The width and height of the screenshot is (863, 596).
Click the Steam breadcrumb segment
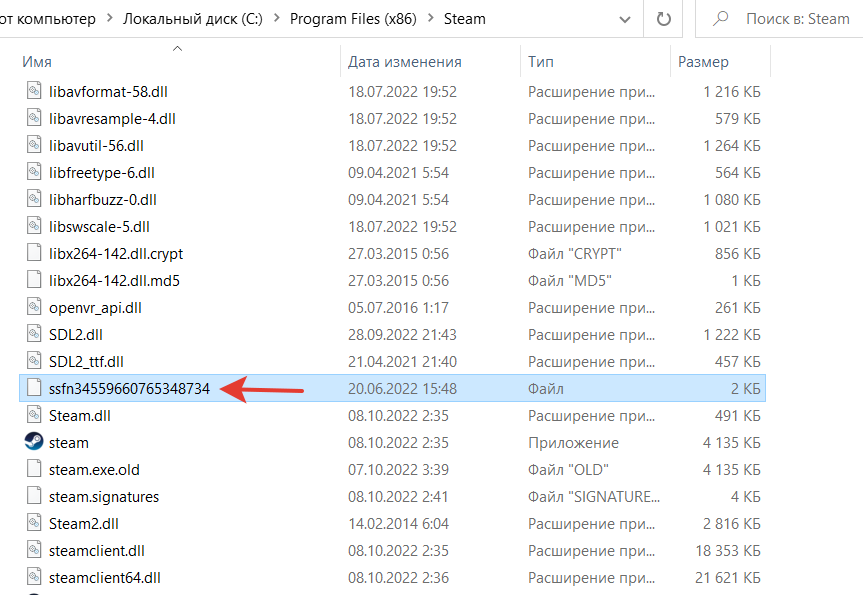pos(465,19)
